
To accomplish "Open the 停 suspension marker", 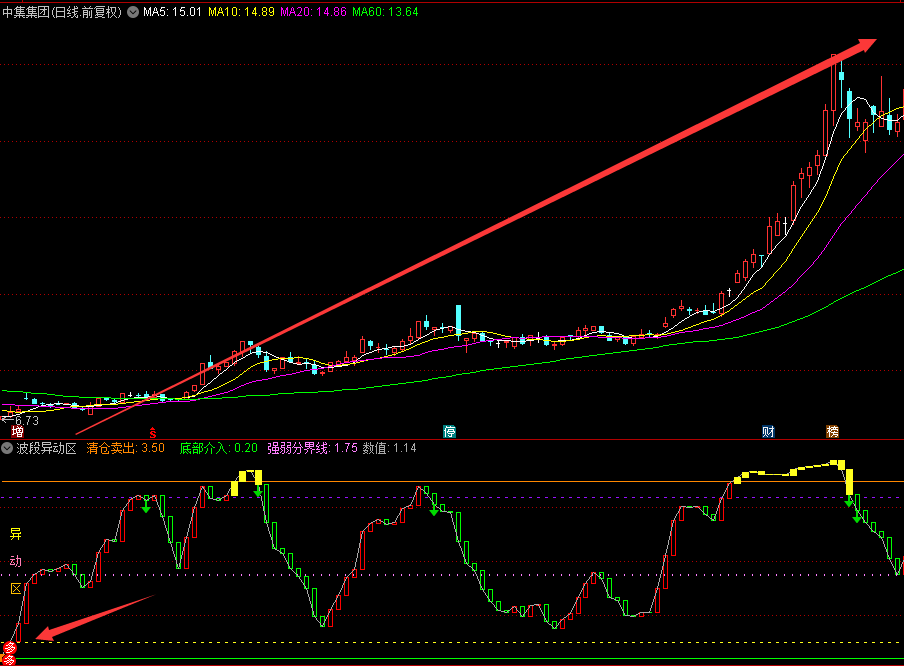I will [449, 431].
